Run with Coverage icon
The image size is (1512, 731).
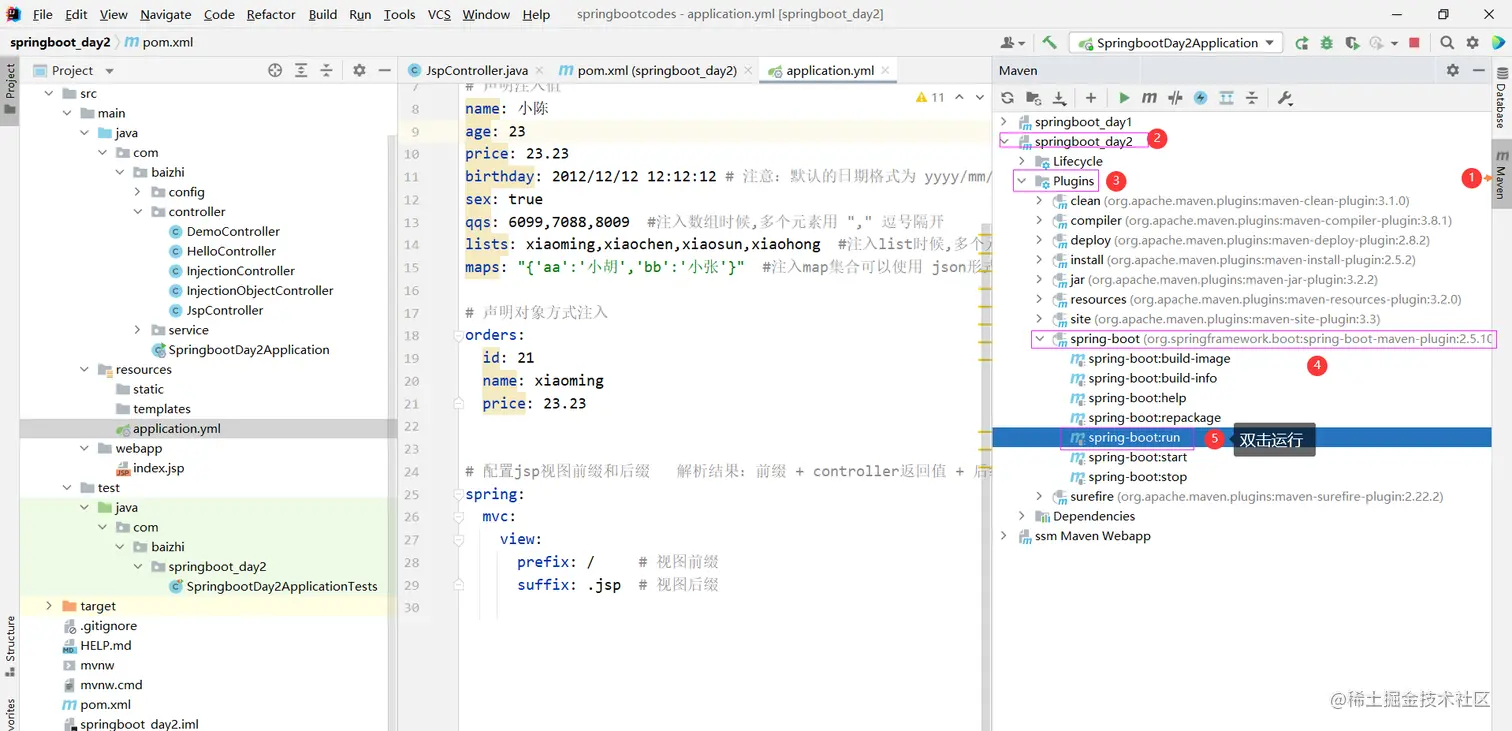1352,43
